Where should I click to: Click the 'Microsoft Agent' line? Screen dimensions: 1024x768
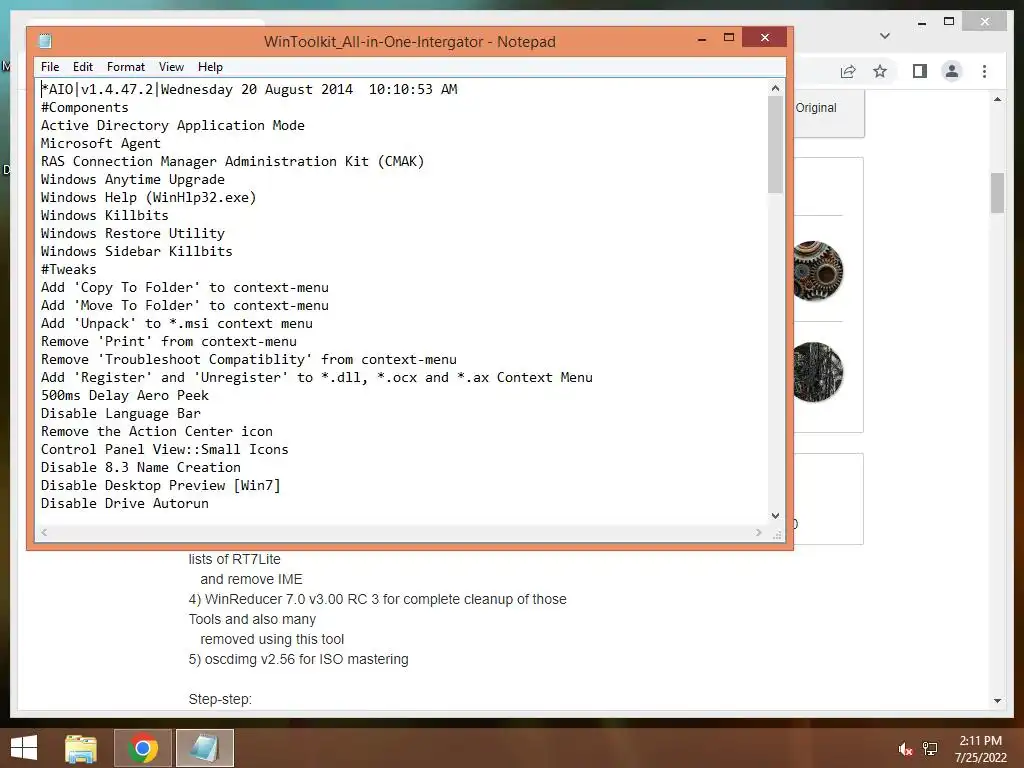[101, 144]
